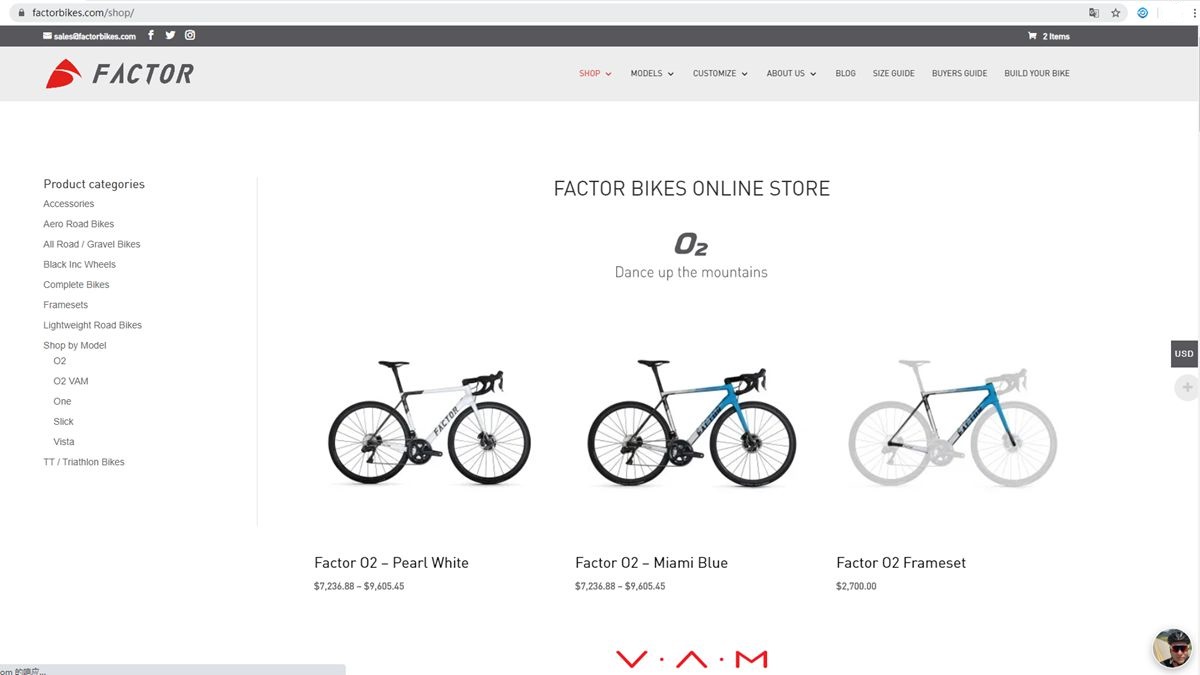
Task: Go to the SIZE GUIDE menu item
Action: tap(893, 74)
